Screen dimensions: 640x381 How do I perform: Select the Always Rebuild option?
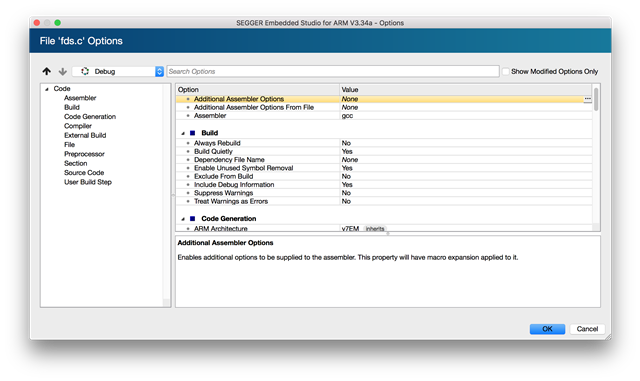pos(384,143)
